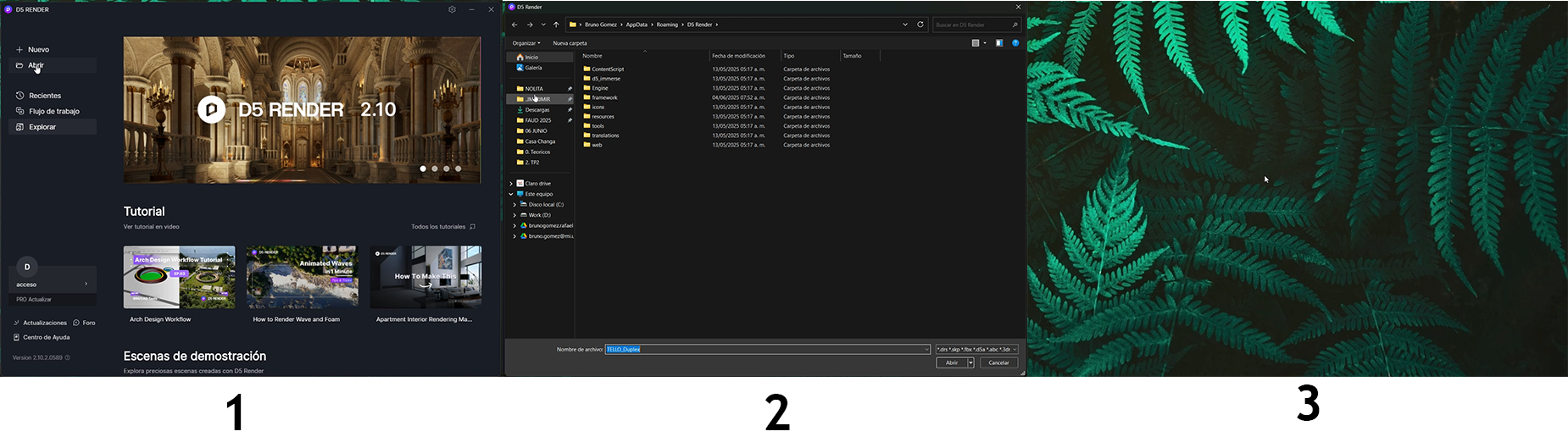Select the framework folder
The image size is (1568, 448).
click(x=600, y=97)
